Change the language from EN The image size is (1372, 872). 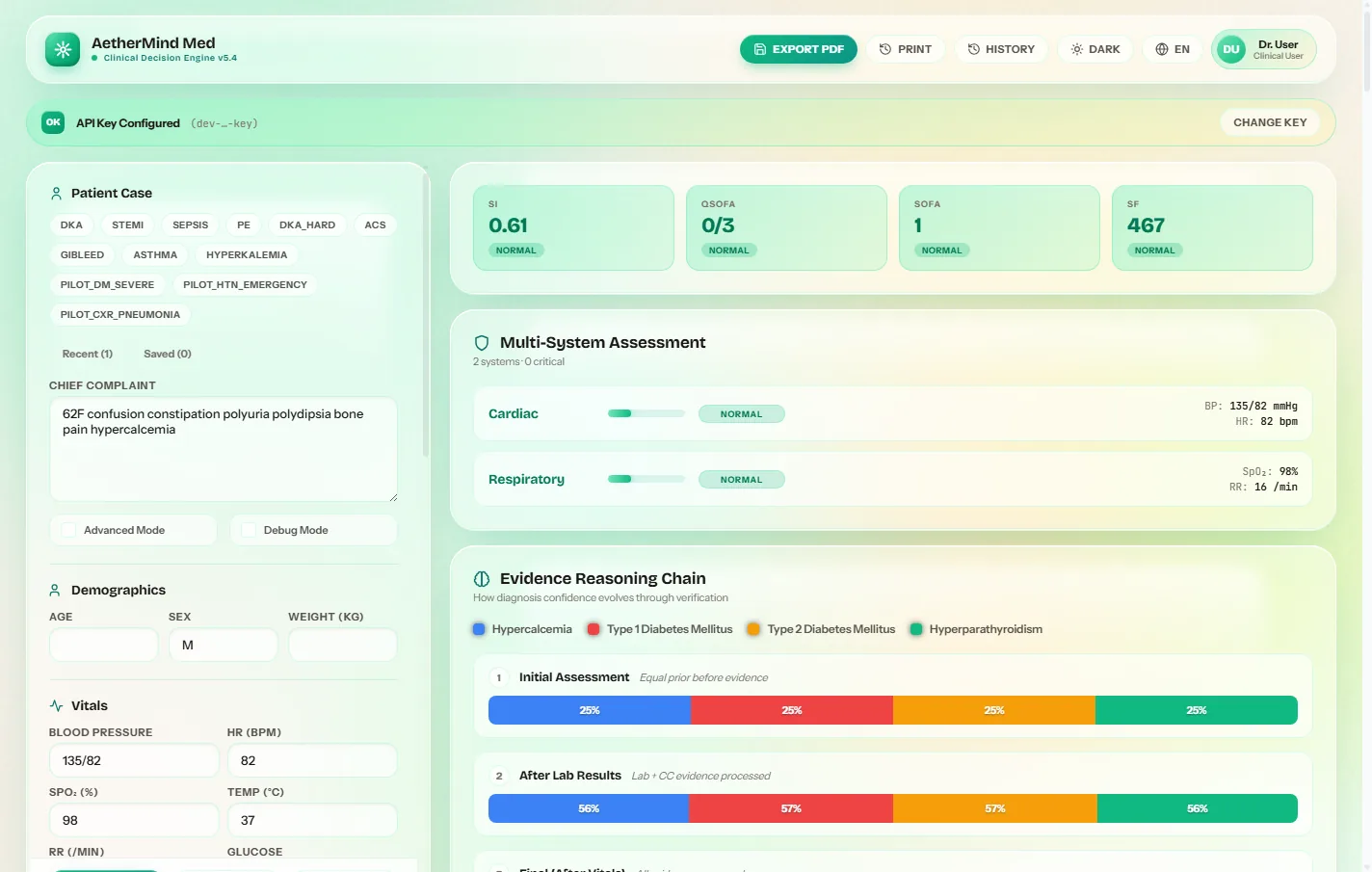1173,49
